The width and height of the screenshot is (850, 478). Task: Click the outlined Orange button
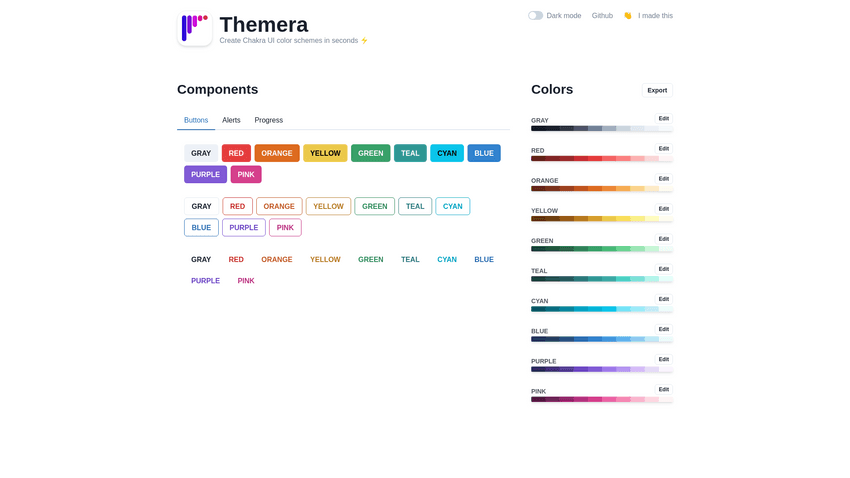tap(279, 206)
